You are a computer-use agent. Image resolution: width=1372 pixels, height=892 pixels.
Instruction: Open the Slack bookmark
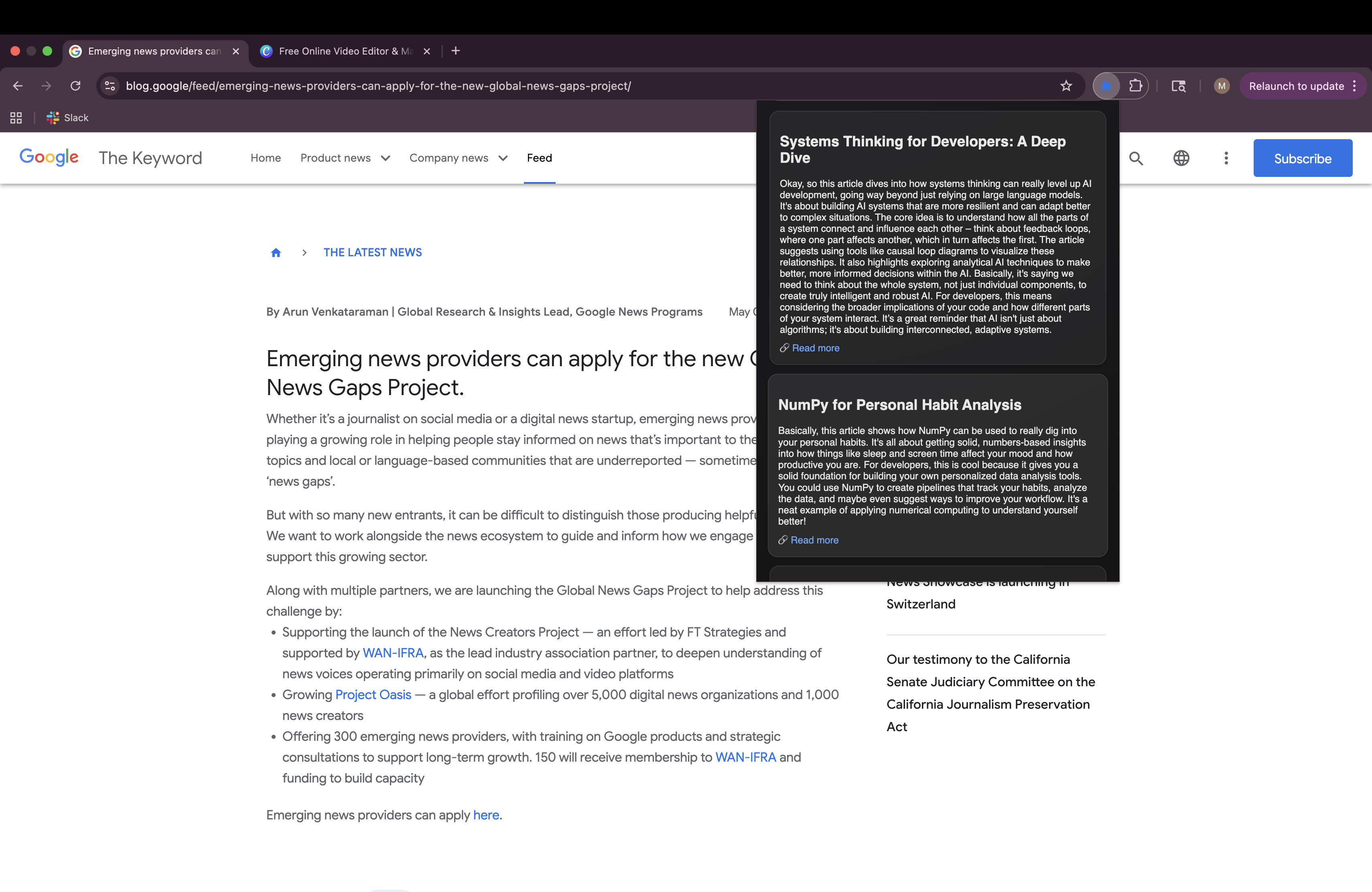click(68, 118)
